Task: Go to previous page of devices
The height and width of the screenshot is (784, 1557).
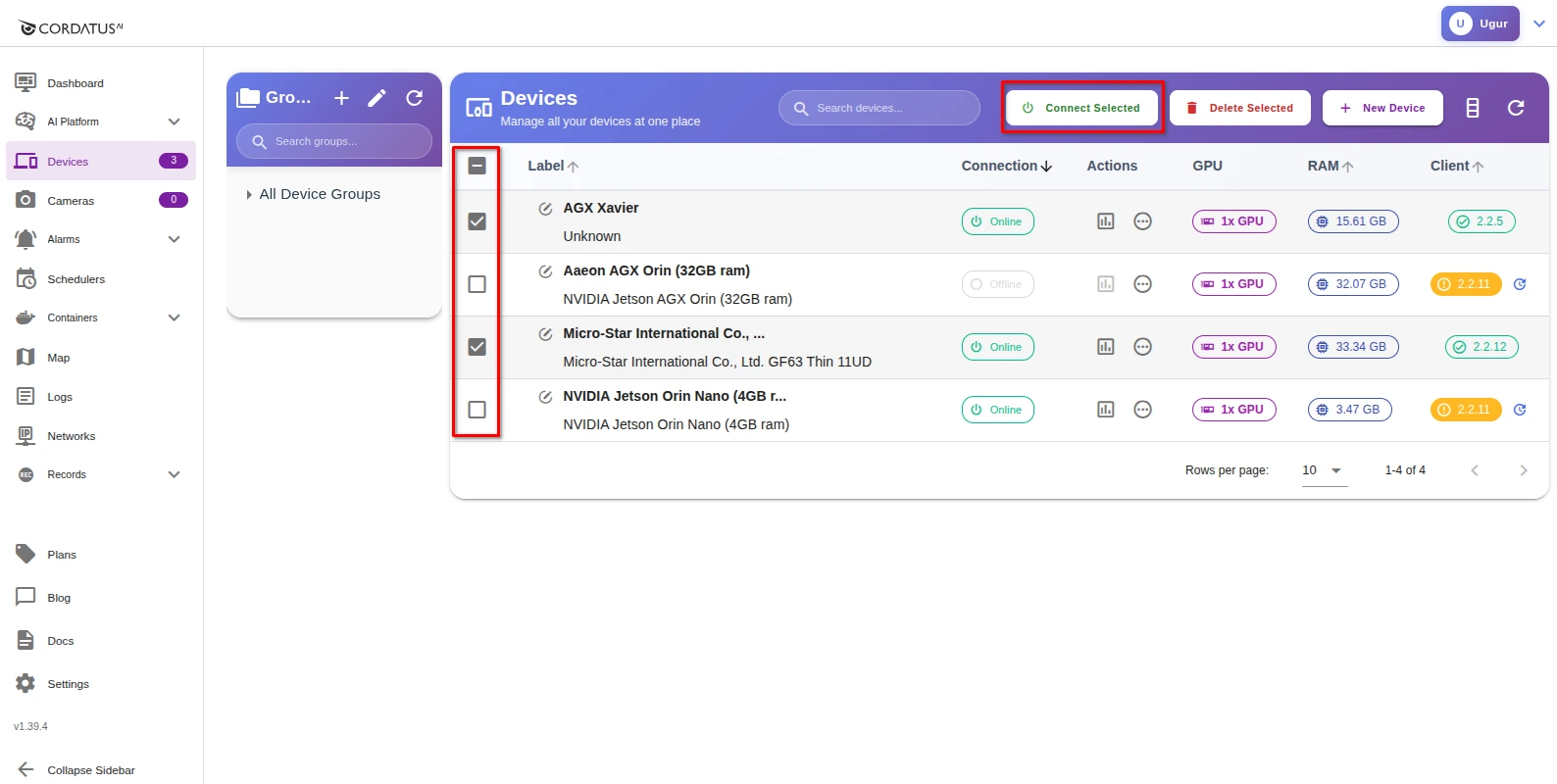Action: tap(1475, 470)
